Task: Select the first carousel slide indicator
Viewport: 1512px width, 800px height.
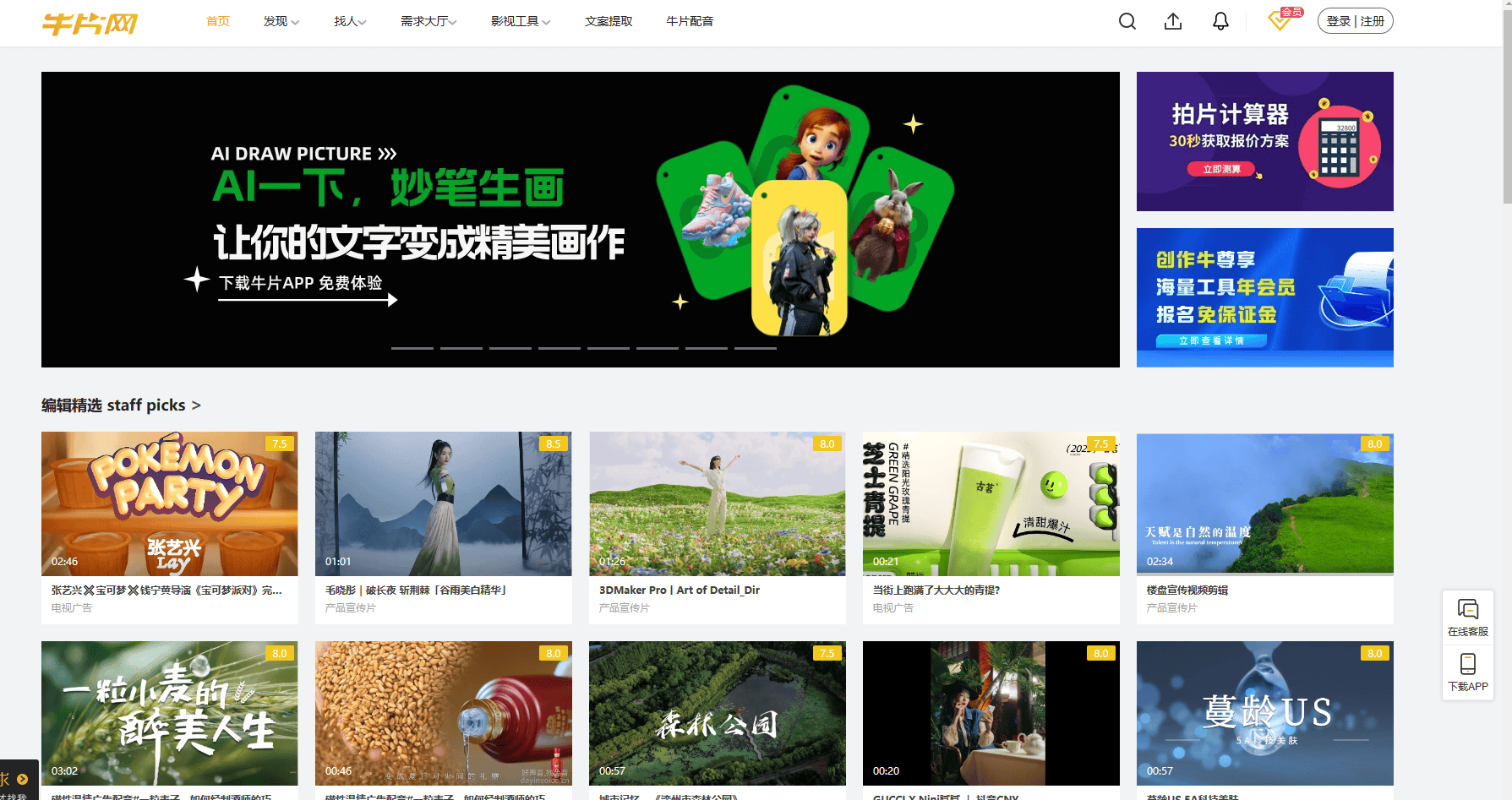Action: (x=412, y=348)
